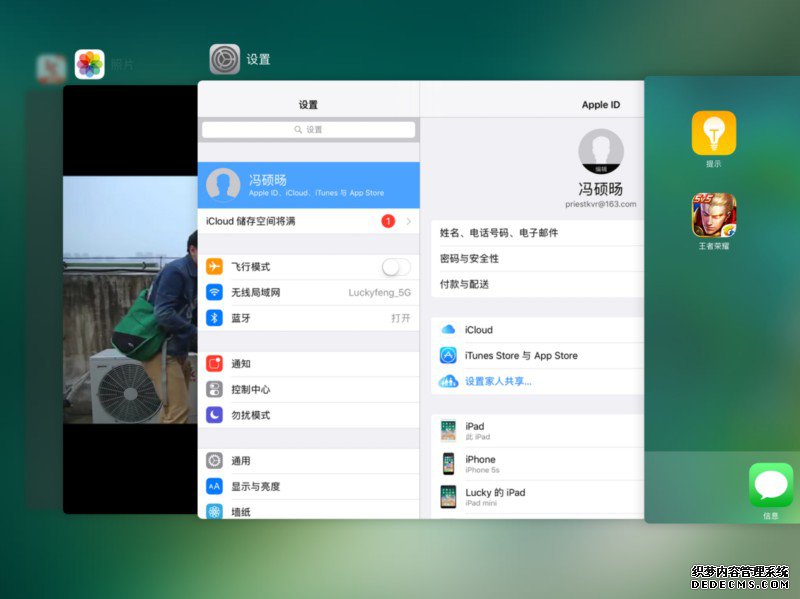Tap the priestkvr@163.com email text

click(601, 204)
